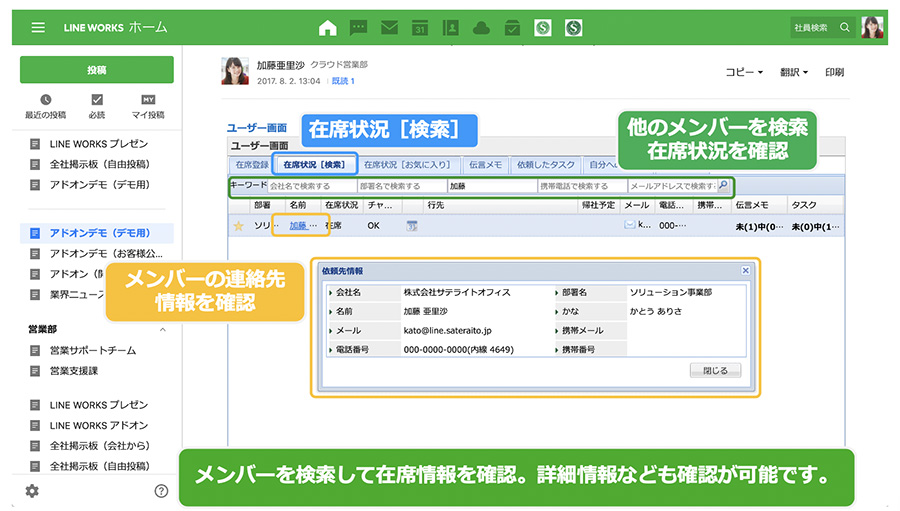Click the schedule calendar icon in the result row
Viewport: 900px width, 511px height.
pos(412,226)
